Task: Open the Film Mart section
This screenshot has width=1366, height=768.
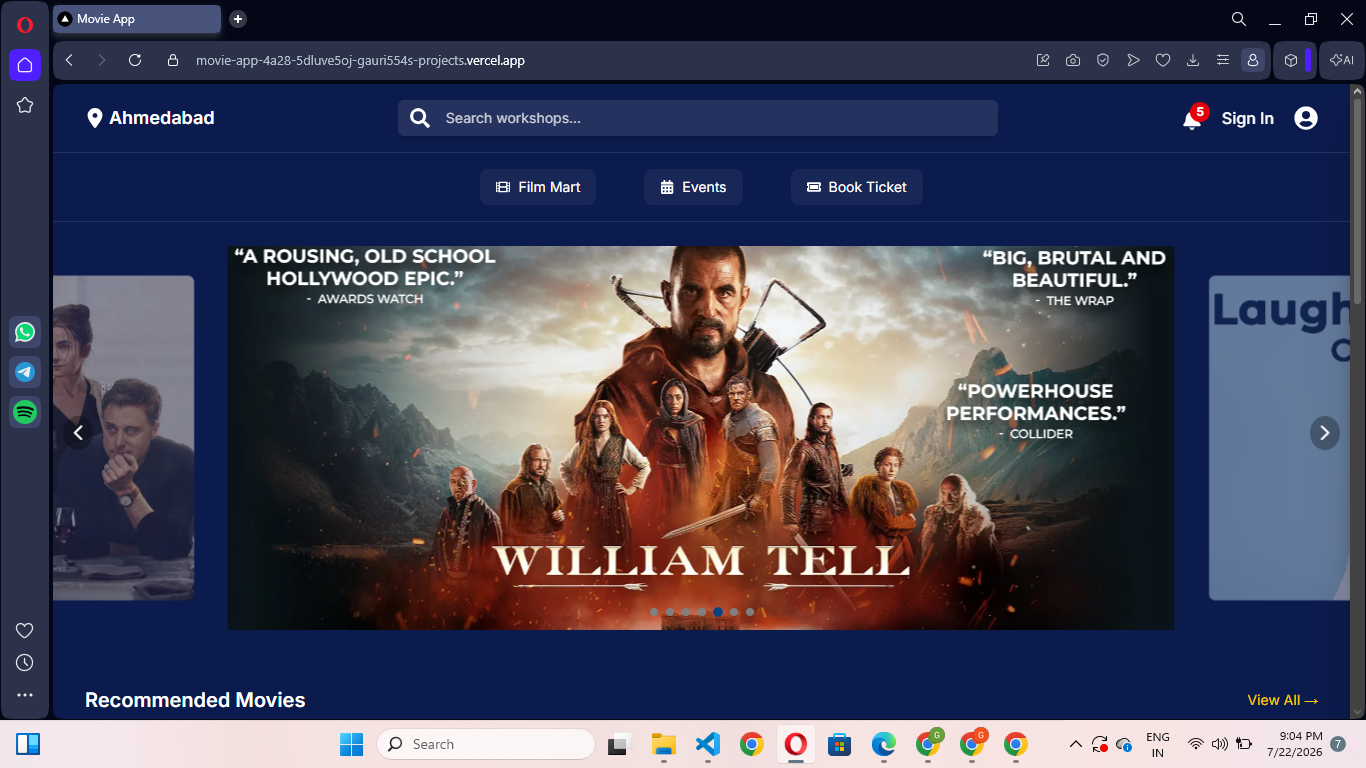Action: click(538, 187)
